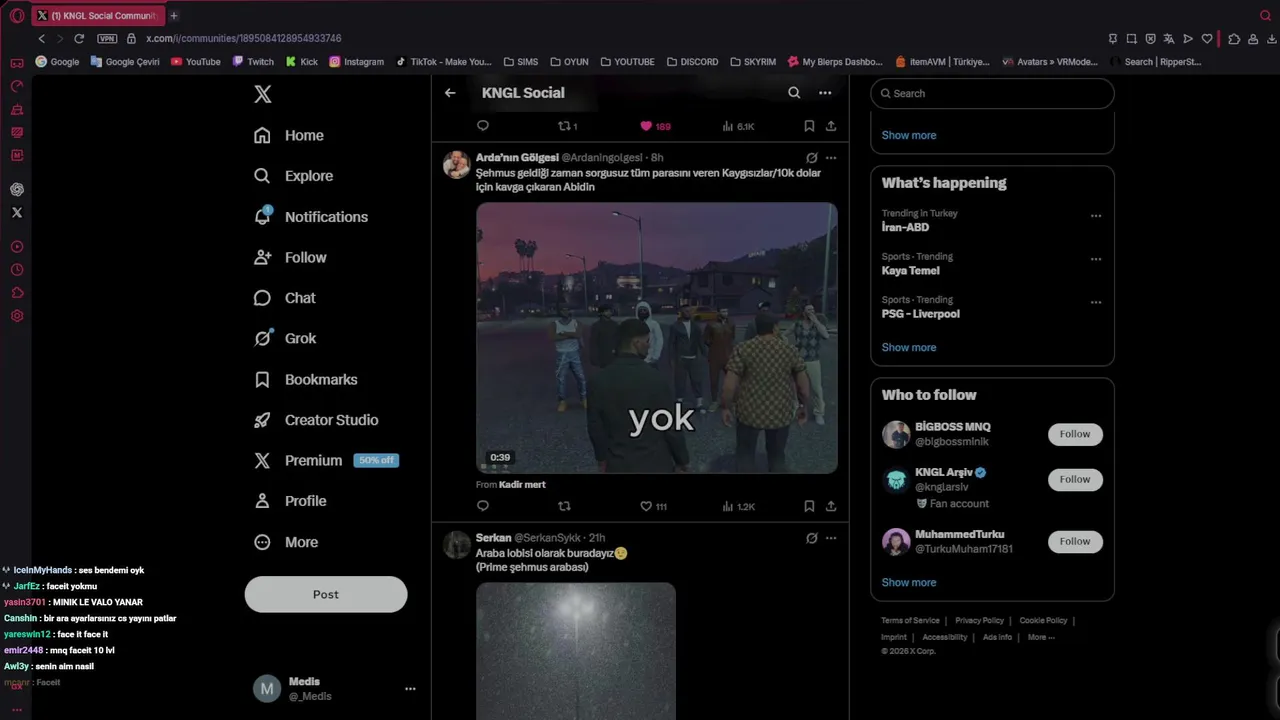1280x720 pixels.
Task: Play the GTA video with 'yok' caption
Action: click(x=657, y=338)
